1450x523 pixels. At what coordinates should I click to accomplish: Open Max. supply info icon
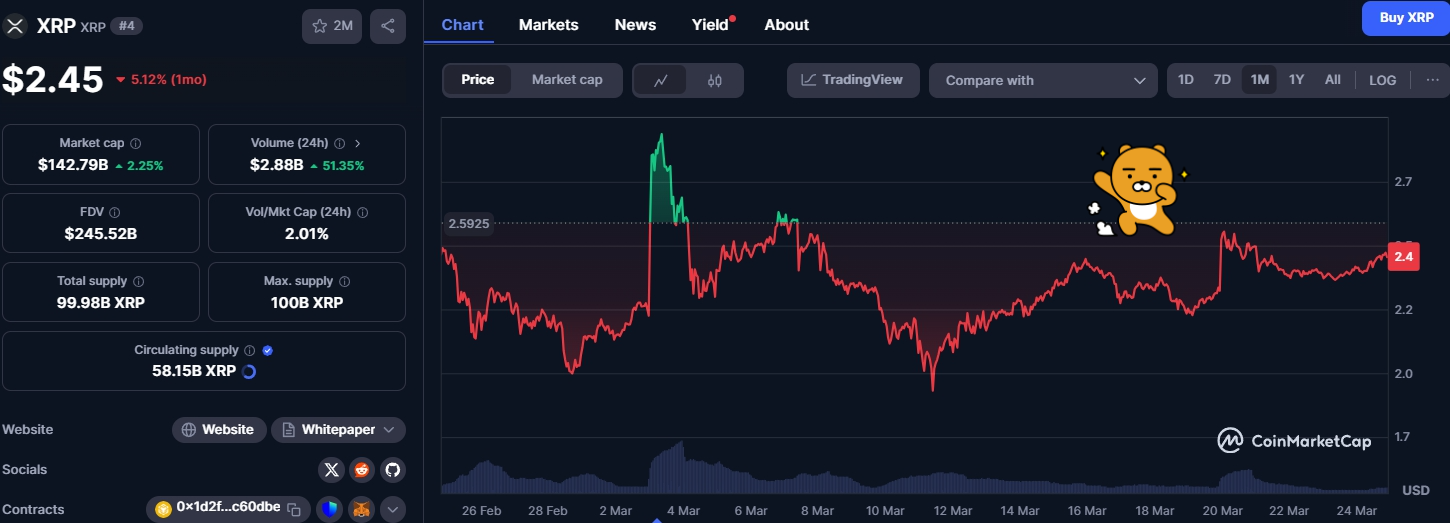[344, 282]
